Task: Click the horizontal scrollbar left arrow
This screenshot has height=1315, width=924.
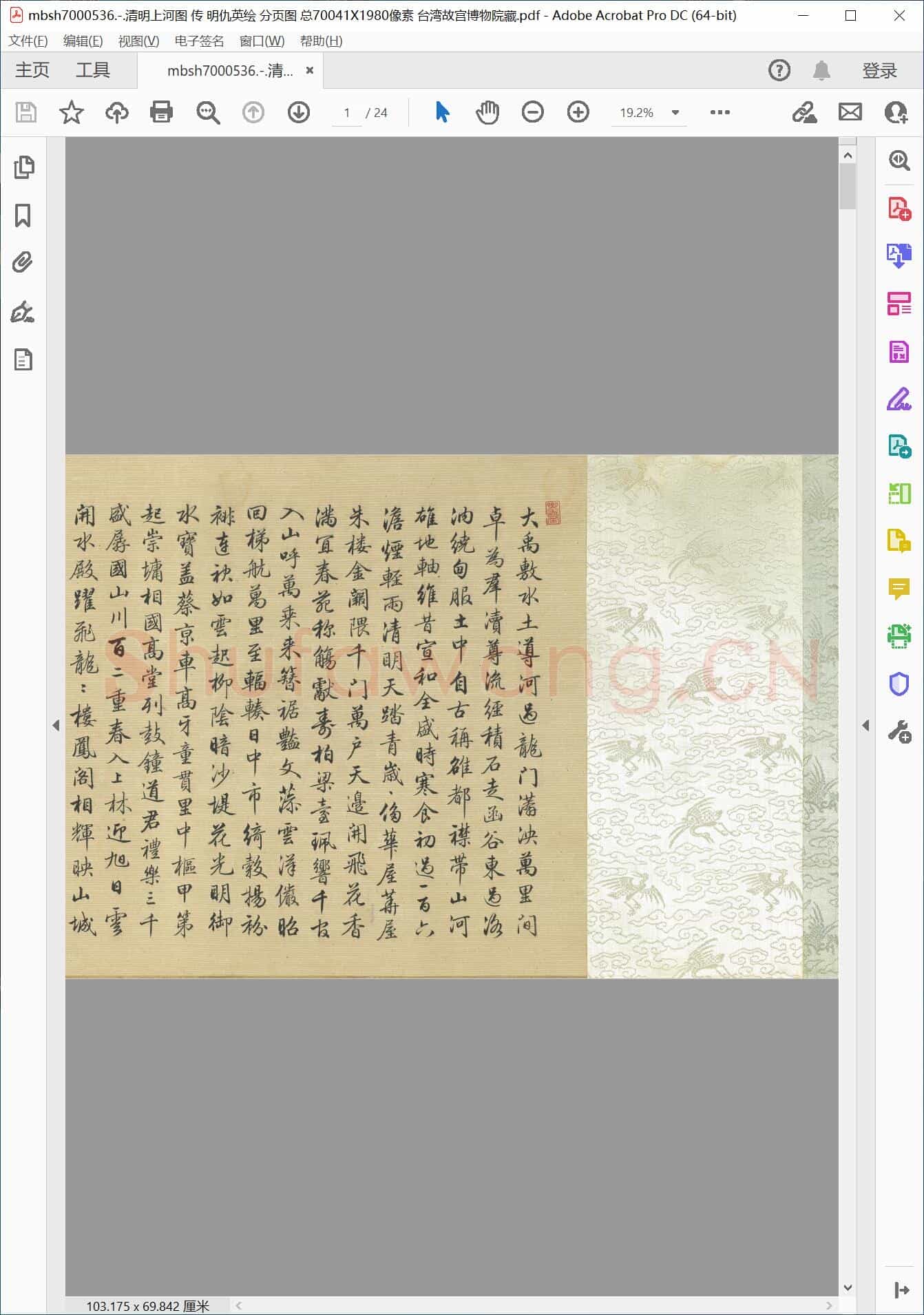Action: click(239, 1305)
